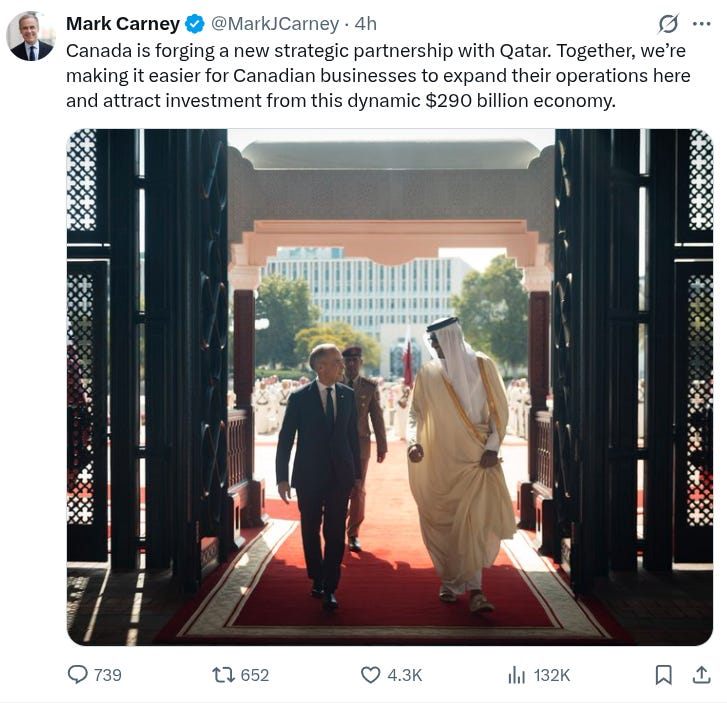Open Mark Carney's profile picture
The height and width of the screenshot is (703, 727).
(31, 36)
